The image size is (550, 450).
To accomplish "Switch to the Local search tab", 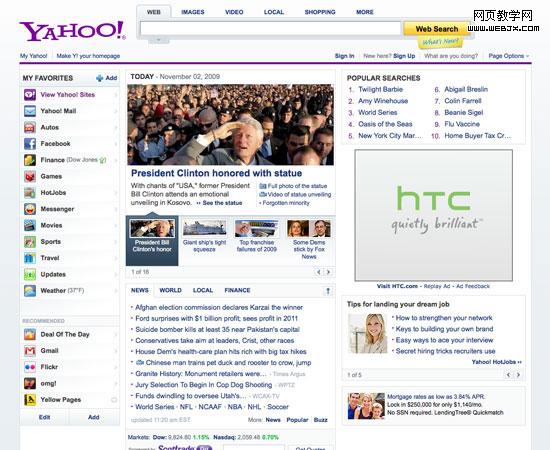I will pos(274,12).
